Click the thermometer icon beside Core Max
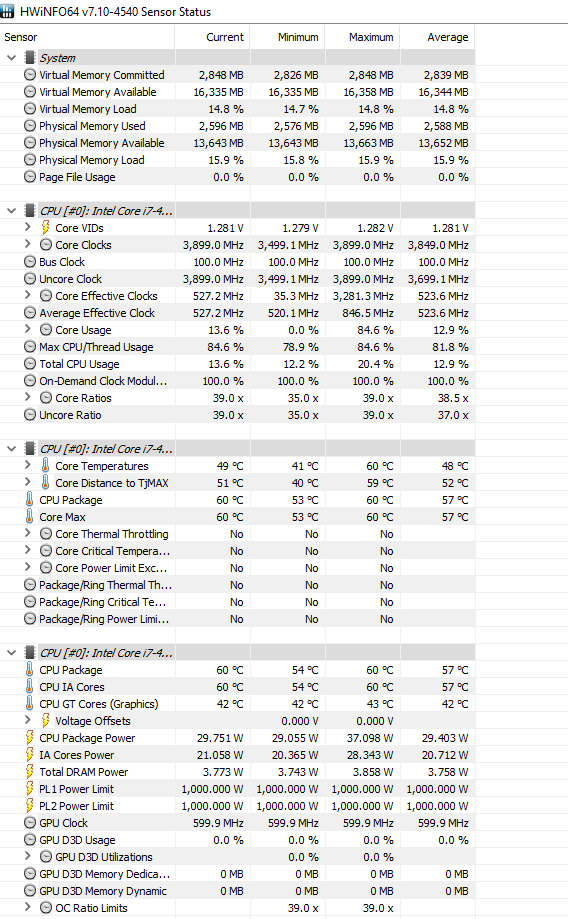568x919 pixels. (x=29, y=516)
